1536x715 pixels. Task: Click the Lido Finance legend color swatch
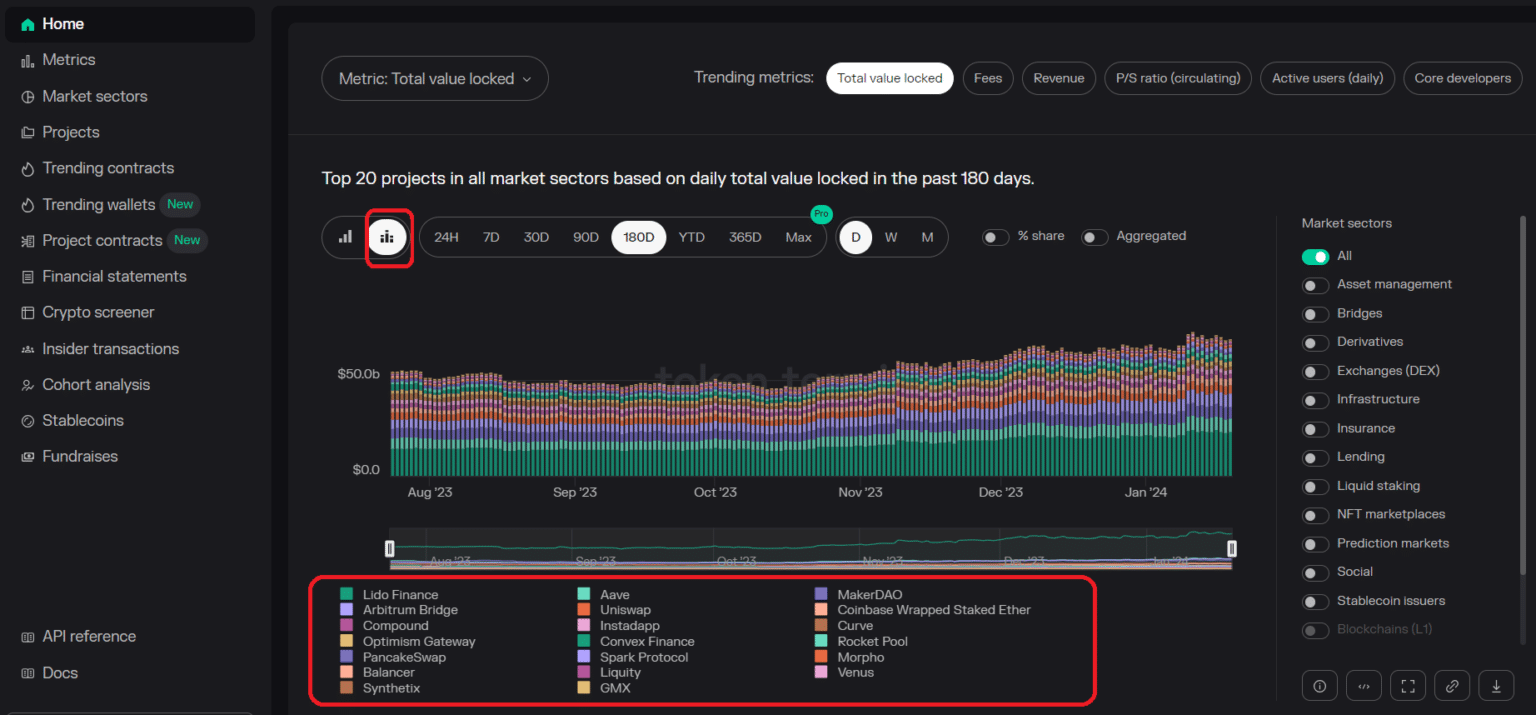coord(346,595)
